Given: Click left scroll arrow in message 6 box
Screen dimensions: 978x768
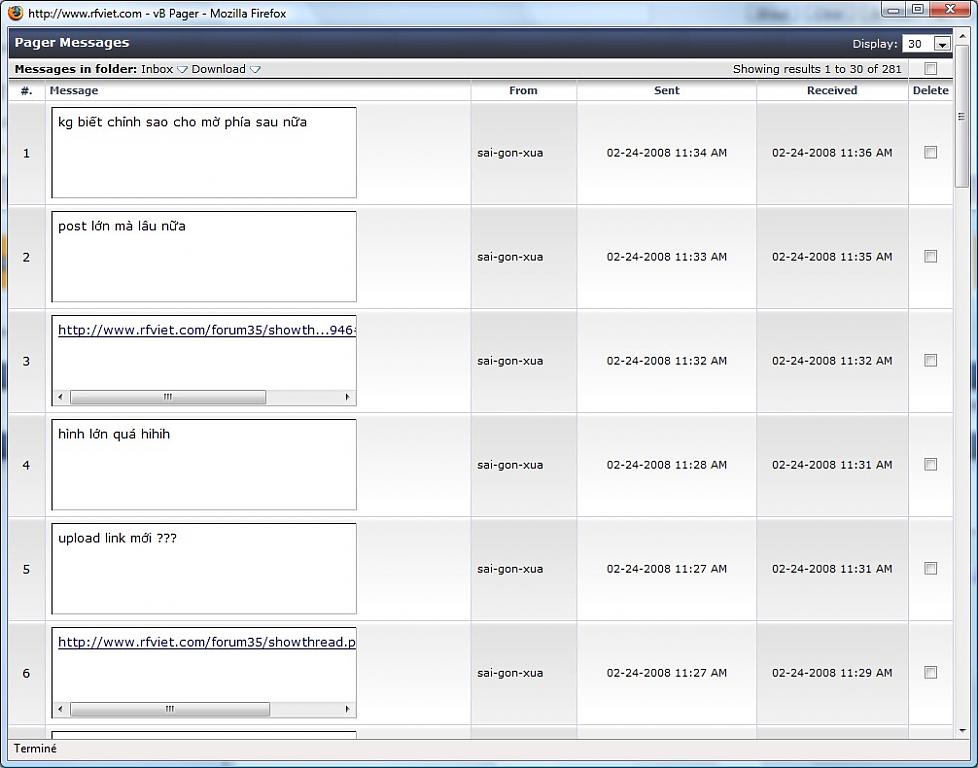Looking at the screenshot, I should pyautogui.click(x=60, y=709).
